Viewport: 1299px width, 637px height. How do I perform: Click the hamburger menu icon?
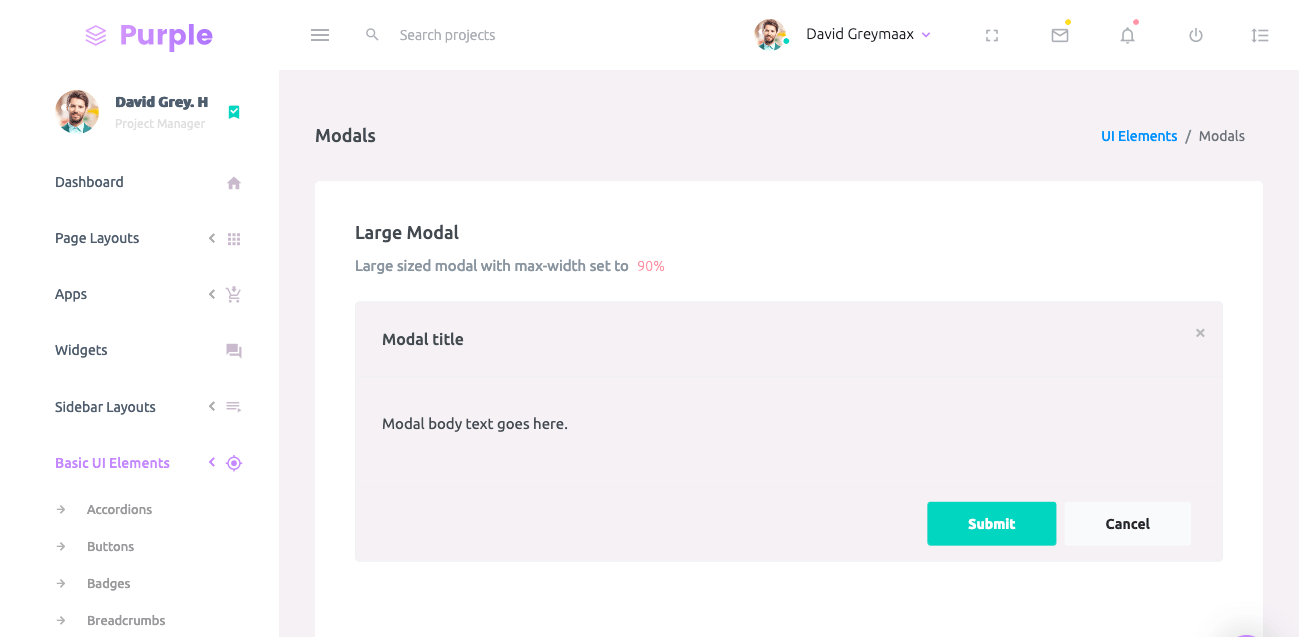click(x=320, y=35)
